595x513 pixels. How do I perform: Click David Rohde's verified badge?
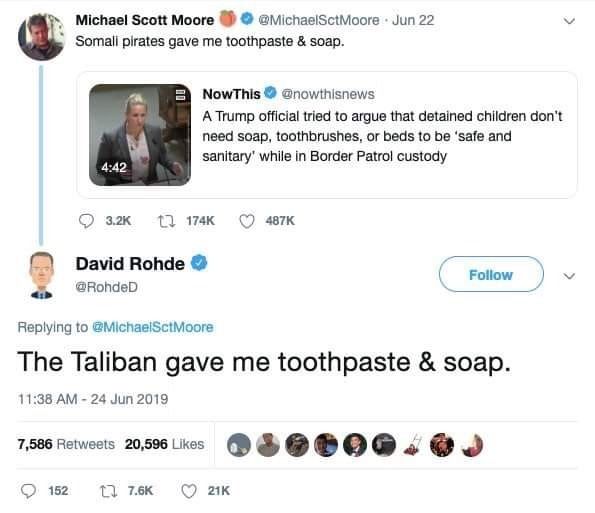[x=199, y=263]
